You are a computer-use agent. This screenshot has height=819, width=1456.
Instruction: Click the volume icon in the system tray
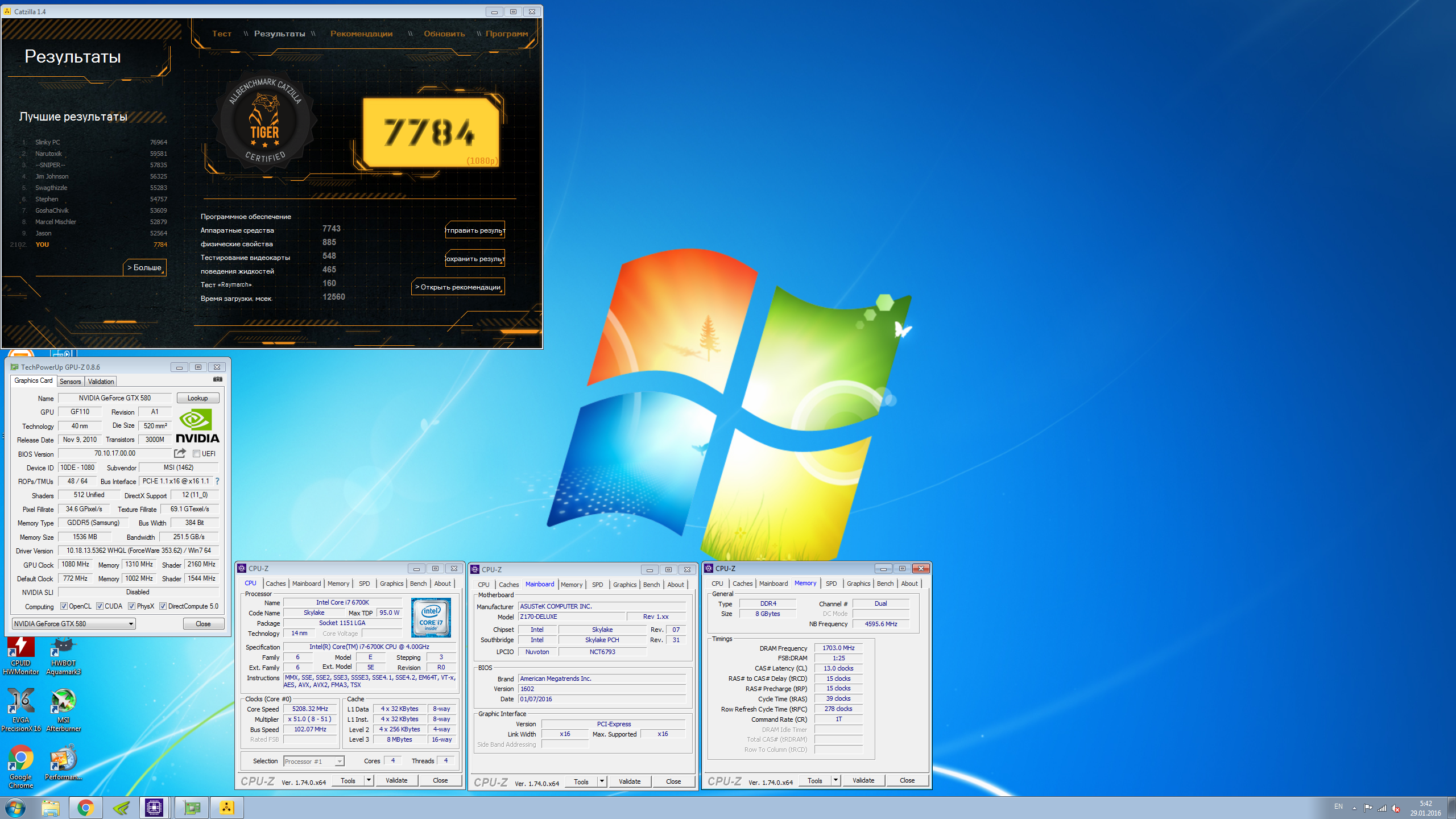1395,808
